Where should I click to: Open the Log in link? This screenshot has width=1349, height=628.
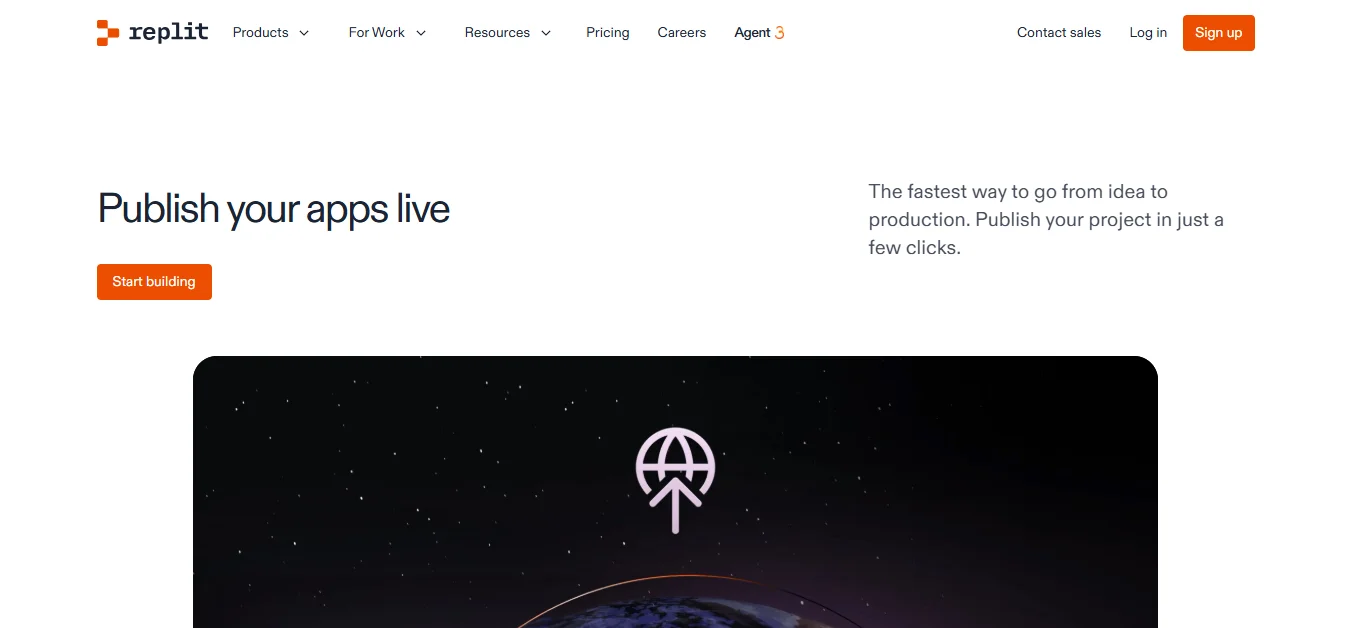tap(1148, 33)
